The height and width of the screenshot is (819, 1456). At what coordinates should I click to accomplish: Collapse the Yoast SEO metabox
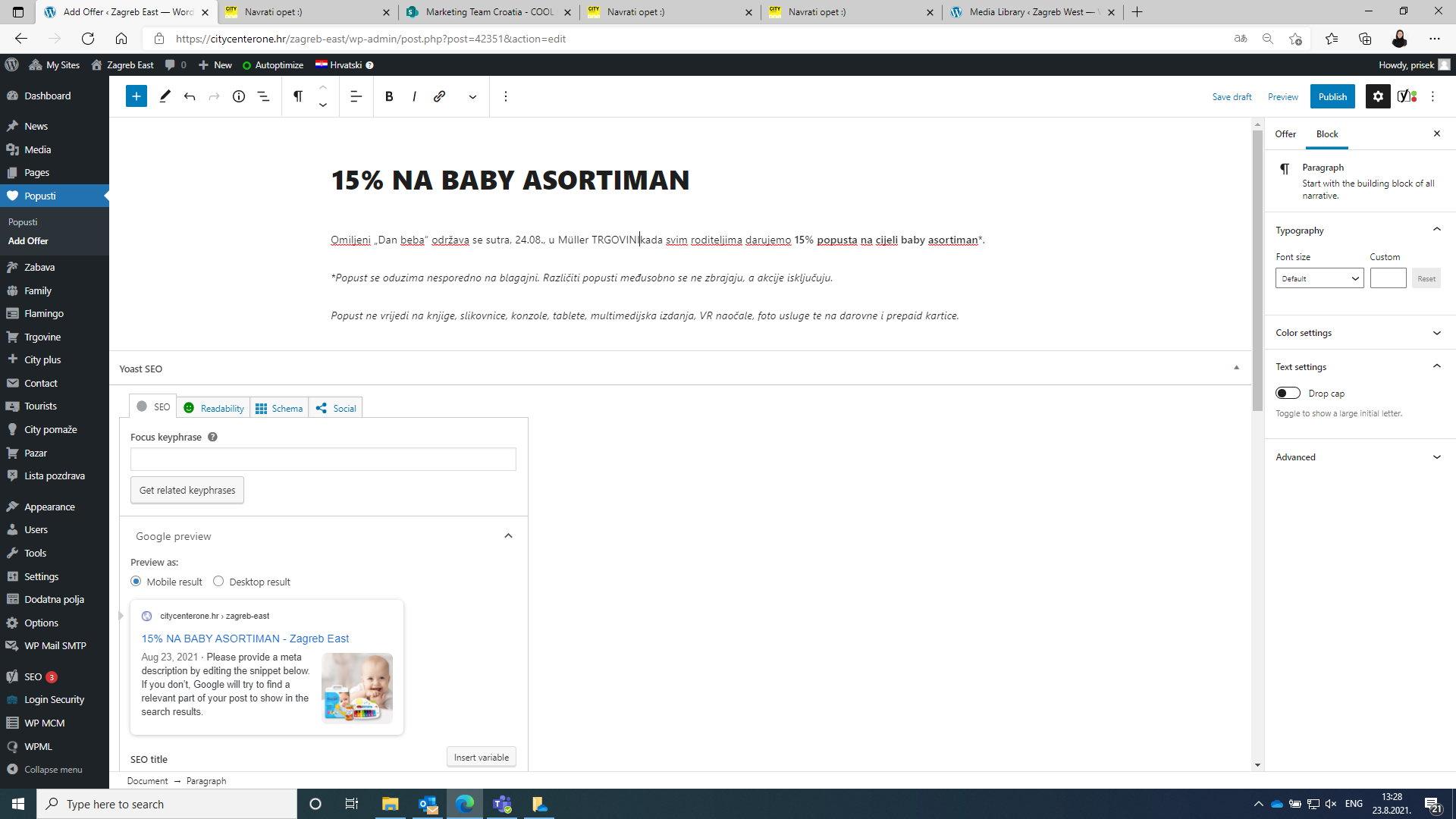[1236, 369]
